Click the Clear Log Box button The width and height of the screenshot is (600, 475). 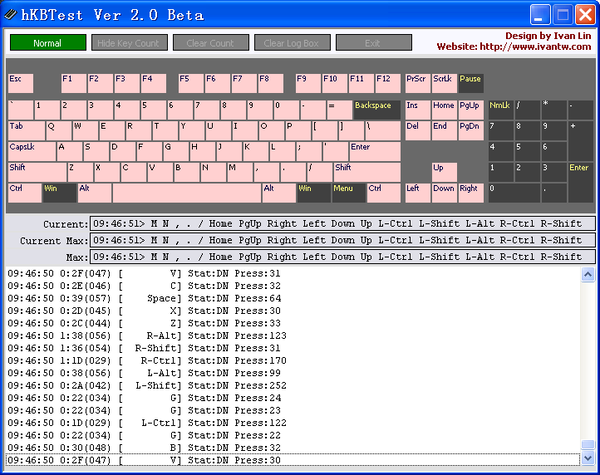pos(291,43)
